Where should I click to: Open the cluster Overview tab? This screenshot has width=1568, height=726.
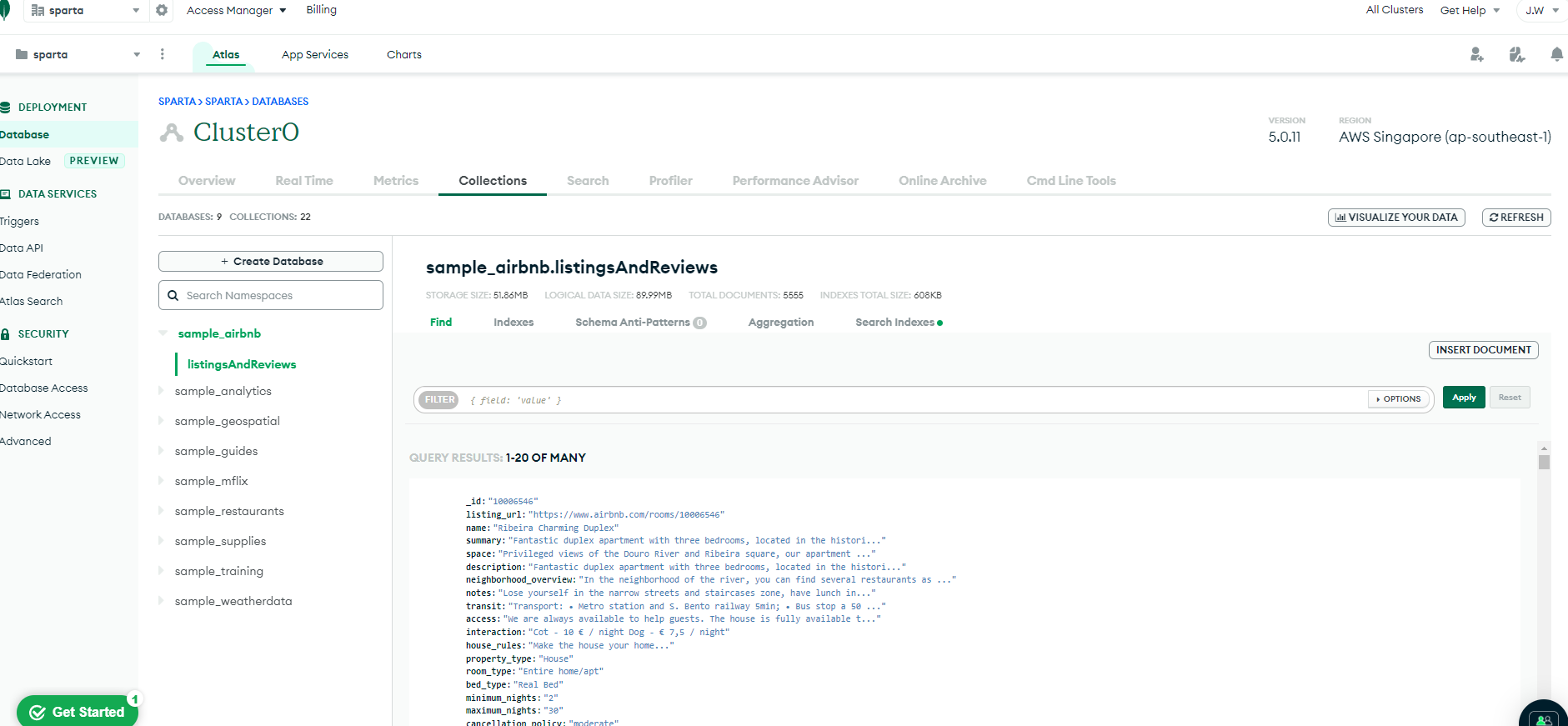[x=207, y=181]
